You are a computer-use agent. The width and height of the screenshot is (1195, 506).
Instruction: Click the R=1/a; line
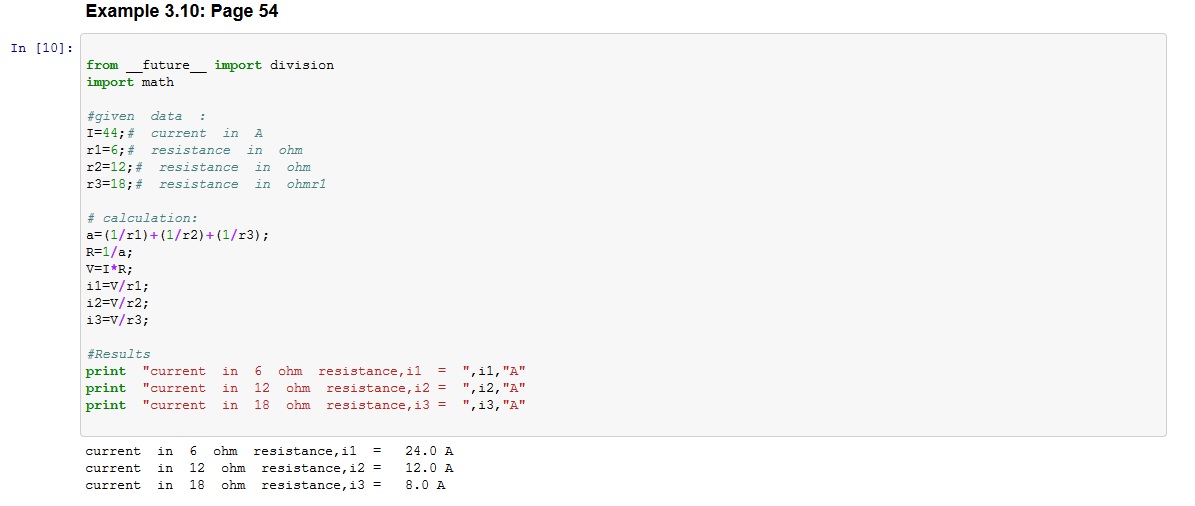[x=109, y=252]
